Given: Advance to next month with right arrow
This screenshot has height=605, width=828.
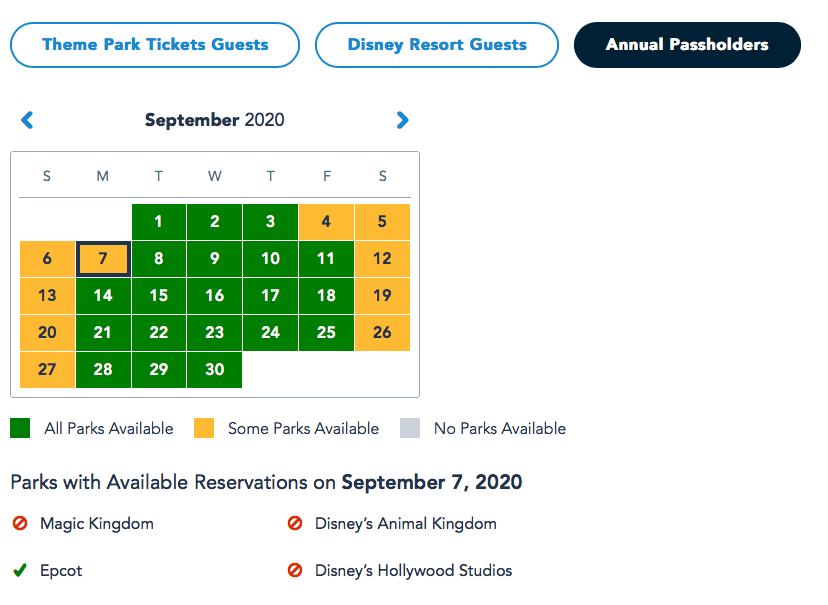Looking at the screenshot, I should (402, 121).
